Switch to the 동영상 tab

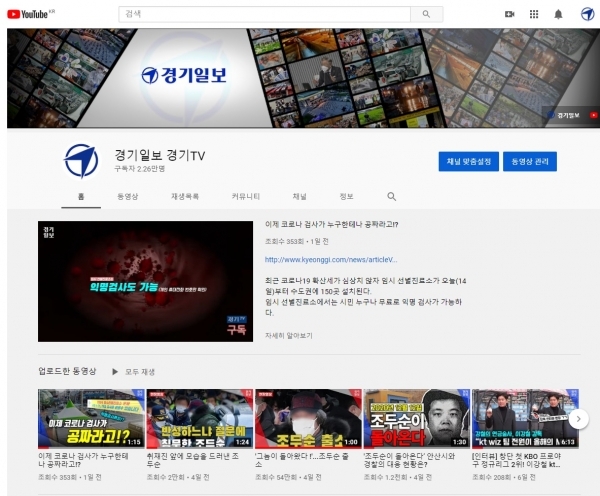[127, 196]
